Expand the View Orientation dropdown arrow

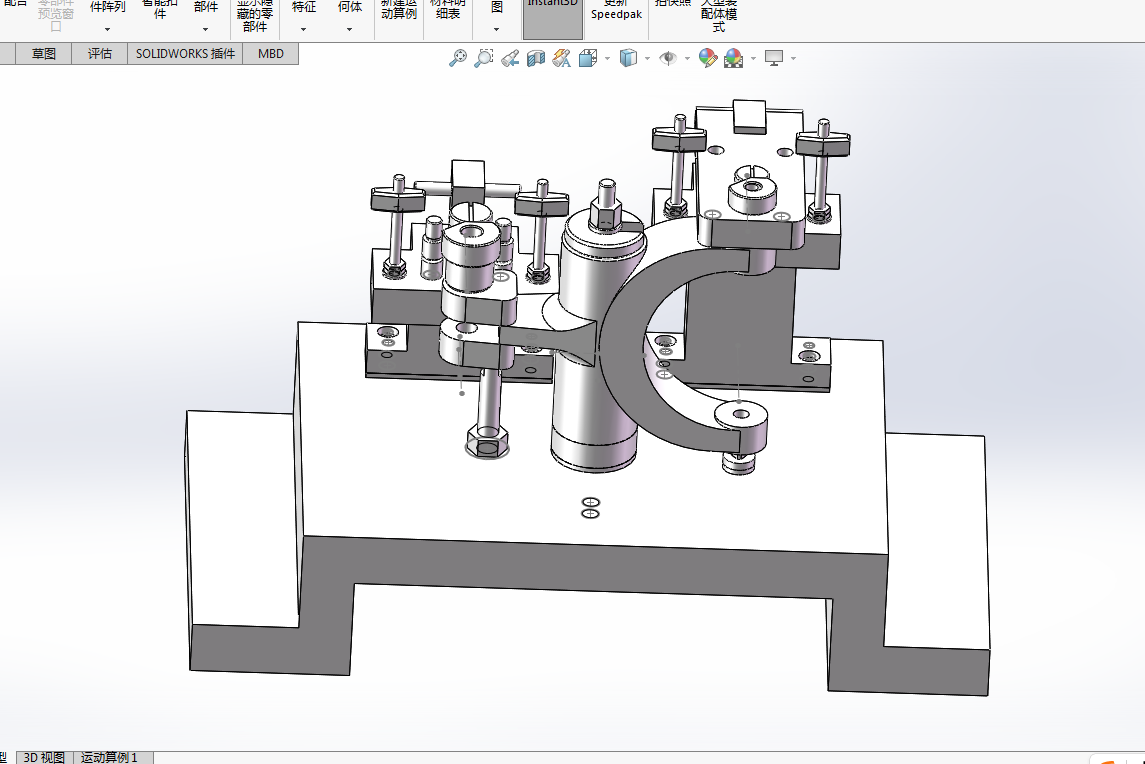[x=608, y=58]
